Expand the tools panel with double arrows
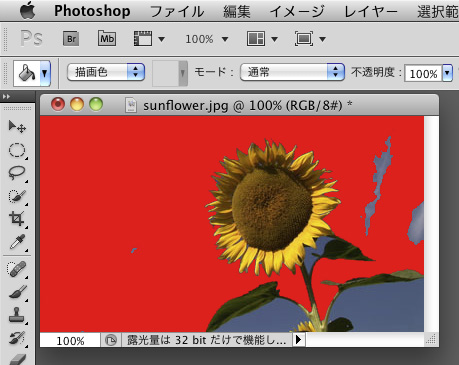The image size is (459, 365). pyautogui.click(x=6, y=97)
